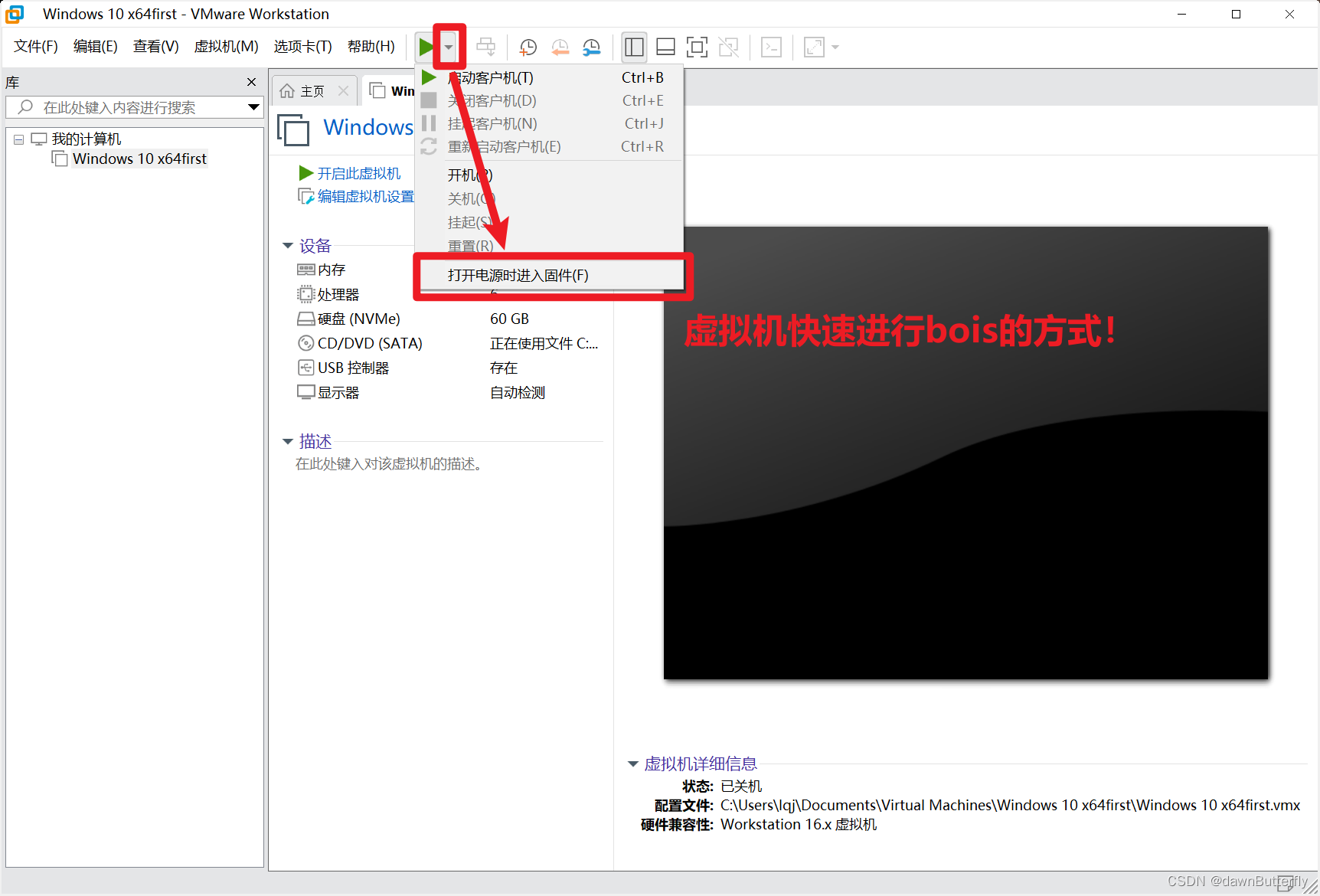Open the snapshot manager wrench-clock icon
Viewport: 1320px width, 896px height.
[592, 47]
